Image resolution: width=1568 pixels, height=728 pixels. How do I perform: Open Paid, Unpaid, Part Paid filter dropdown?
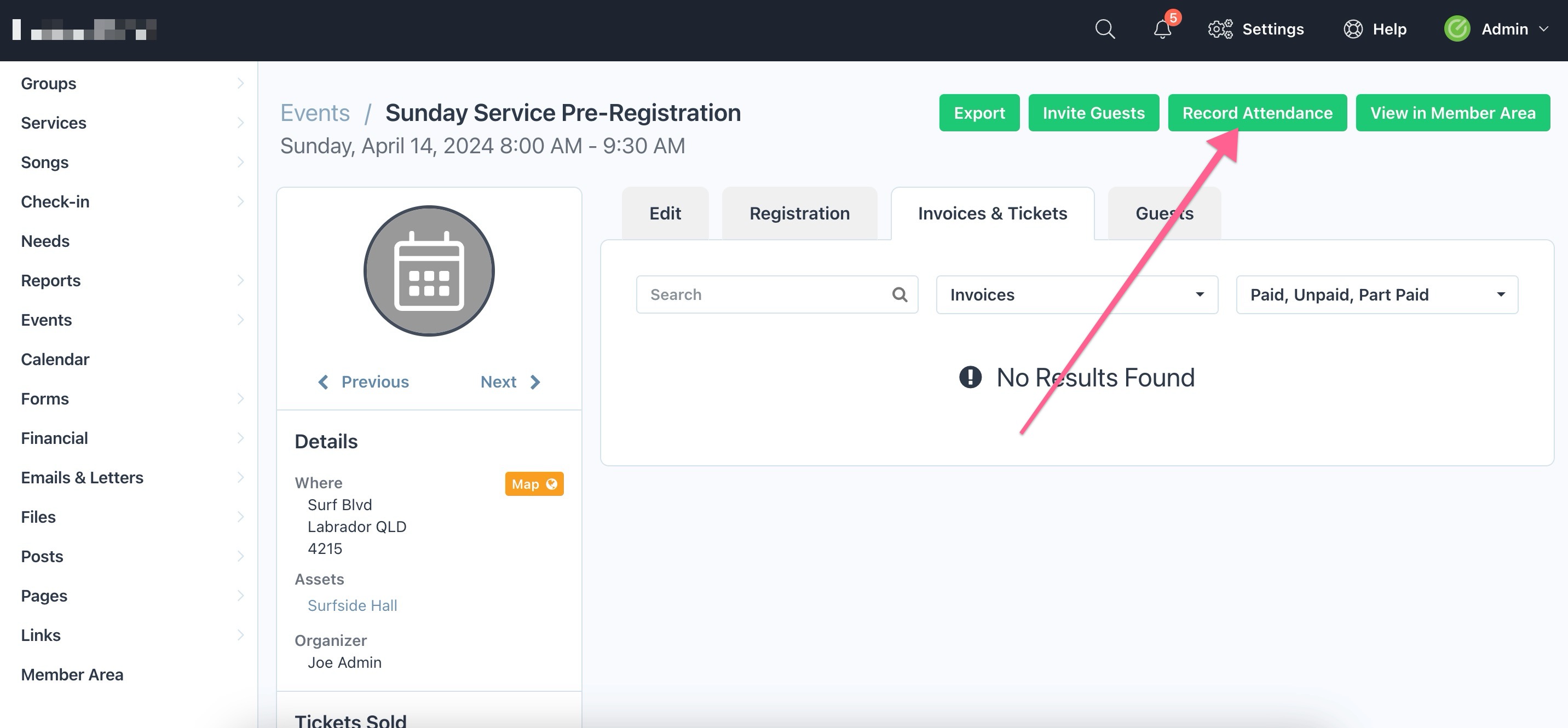(1377, 294)
